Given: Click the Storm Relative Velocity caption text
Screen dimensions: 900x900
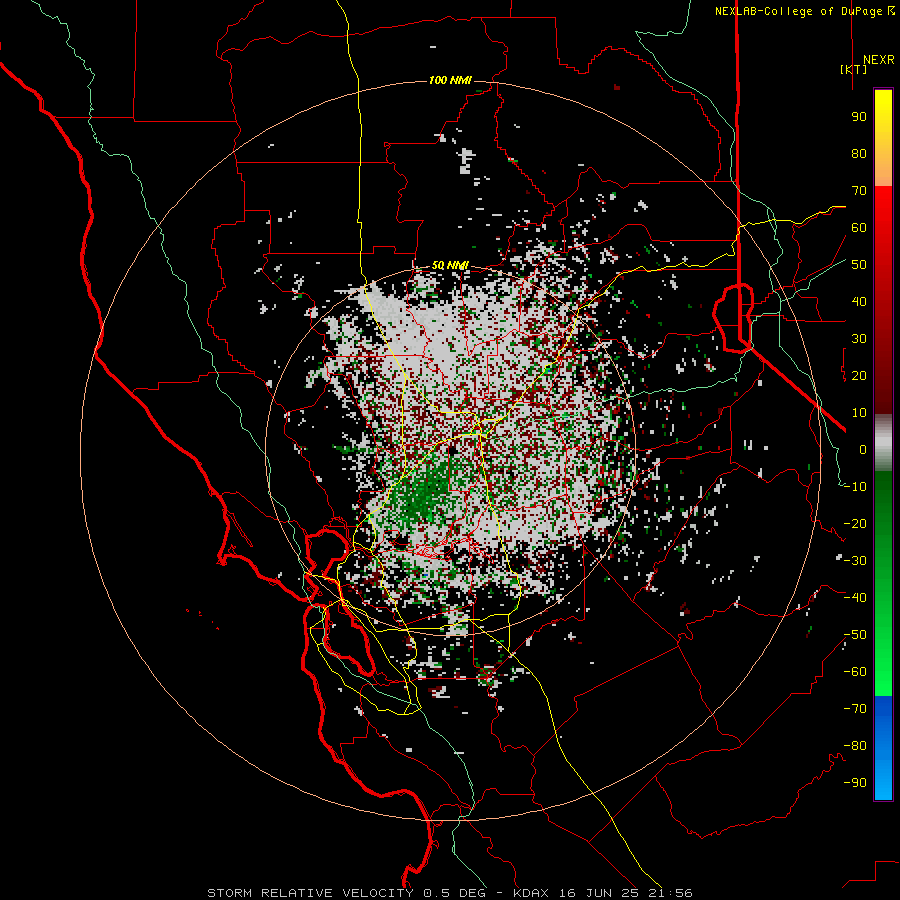Looking at the screenshot, I should [449, 893].
